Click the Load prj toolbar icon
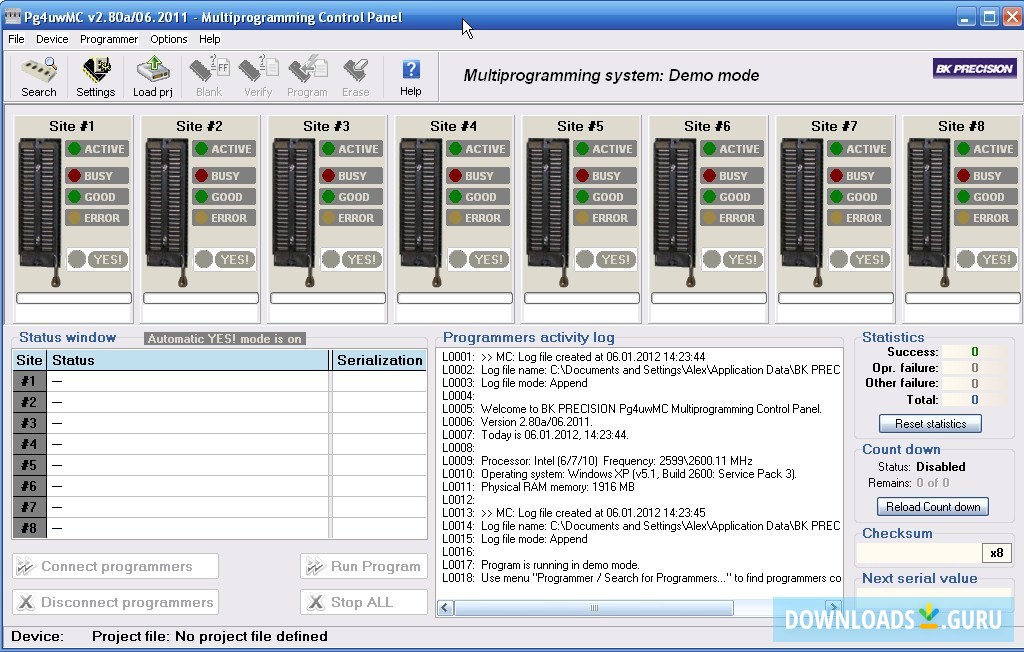The image size is (1024, 652). click(x=153, y=76)
